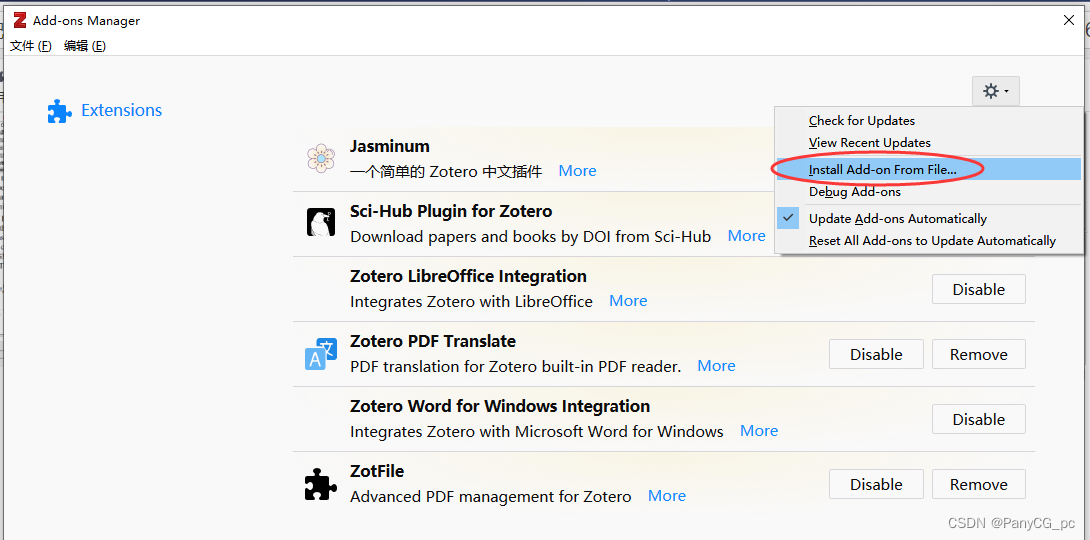Disable Zotero LibreOffice Integration

[x=979, y=289]
